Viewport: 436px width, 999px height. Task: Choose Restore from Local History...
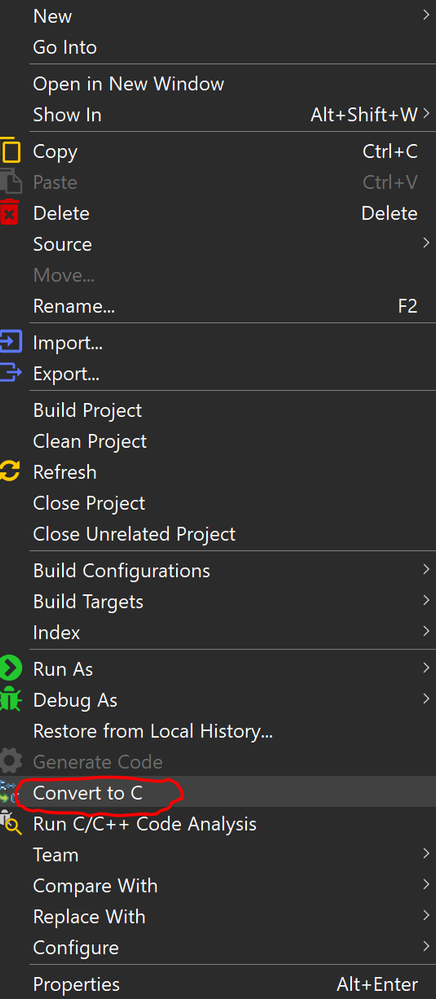tap(218, 731)
